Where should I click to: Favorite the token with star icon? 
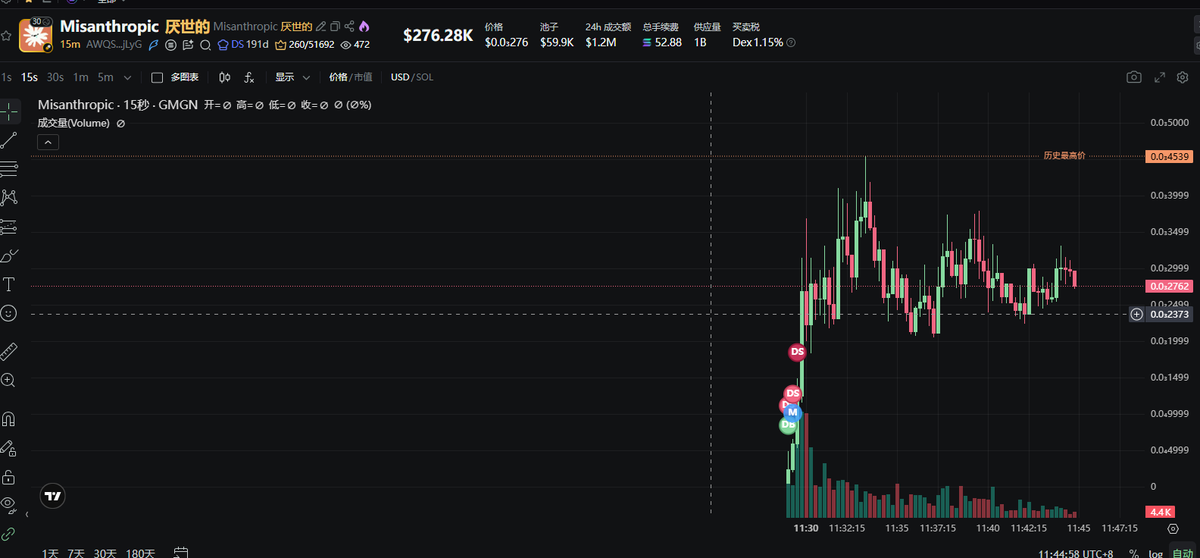[x=7, y=36]
